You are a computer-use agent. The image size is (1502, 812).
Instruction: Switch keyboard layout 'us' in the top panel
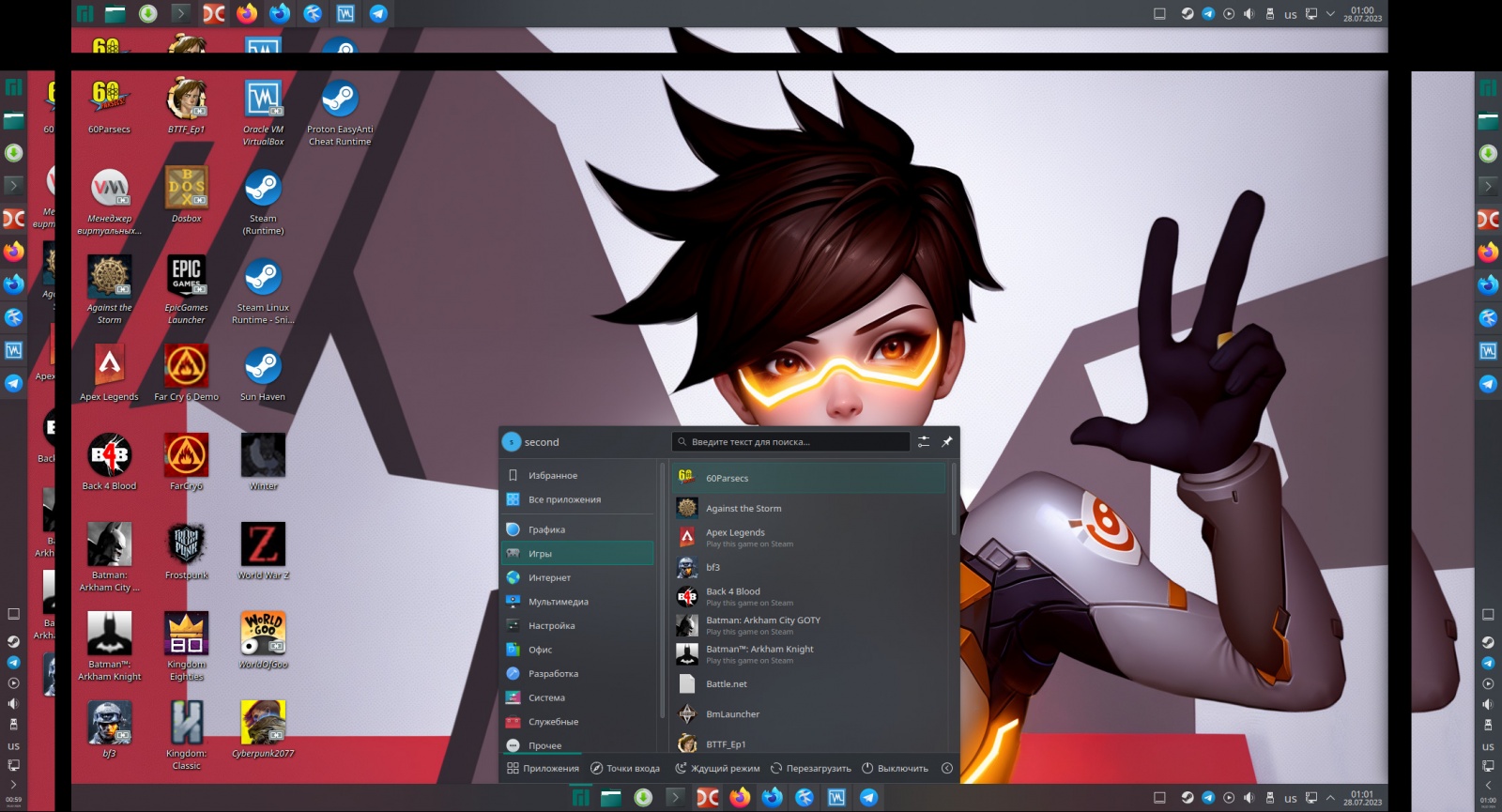pos(1290,14)
